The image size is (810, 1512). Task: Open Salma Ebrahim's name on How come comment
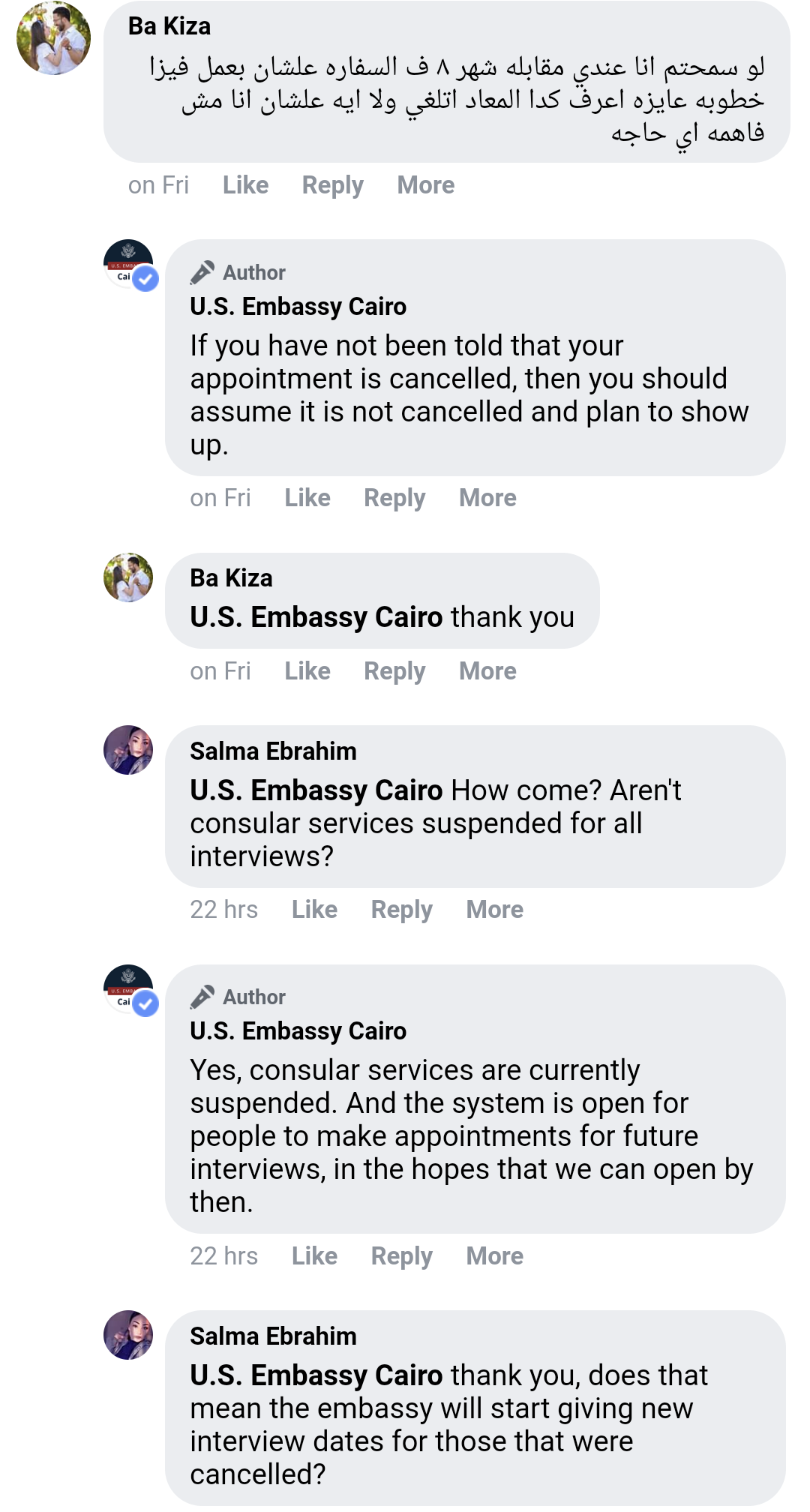click(x=273, y=751)
